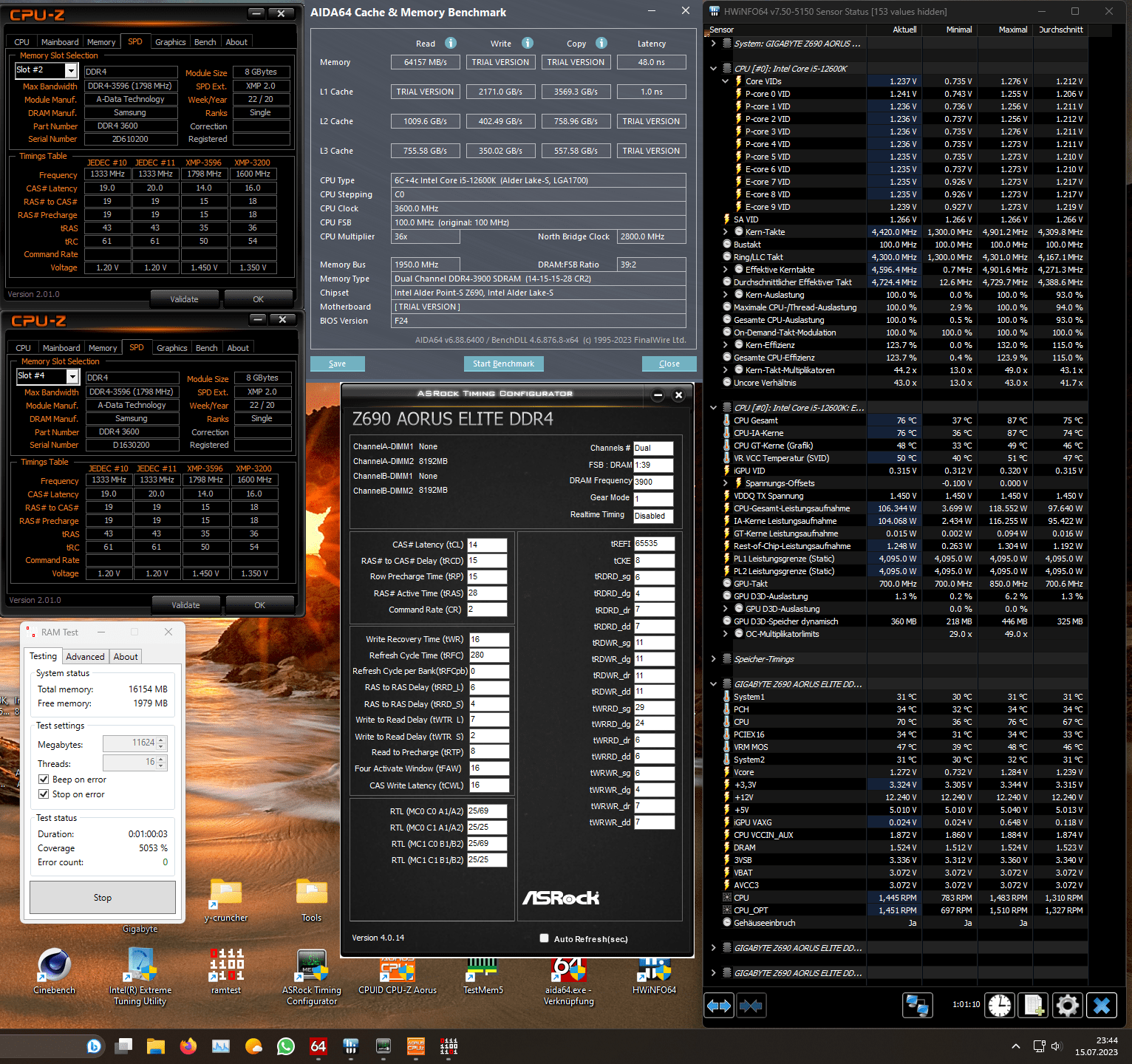Image resolution: width=1132 pixels, height=1064 pixels.
Task: Click DRAM Frequency field in ASRock configurator
Action: (x=653, y=482)
